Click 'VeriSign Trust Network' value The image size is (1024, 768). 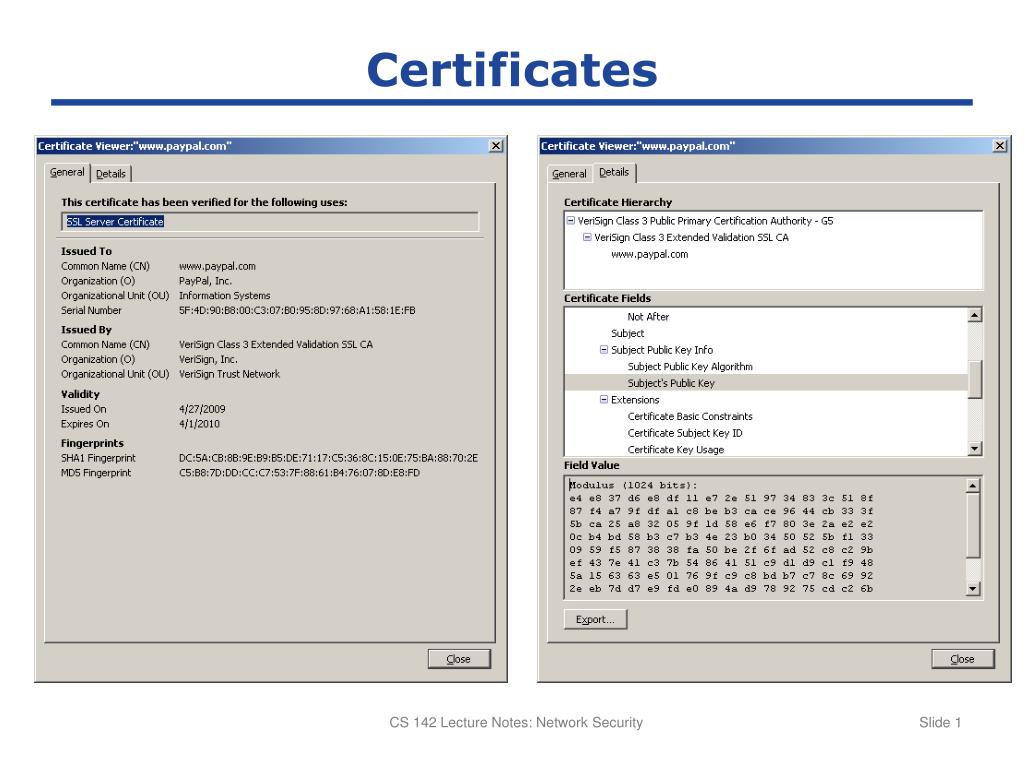229,374
